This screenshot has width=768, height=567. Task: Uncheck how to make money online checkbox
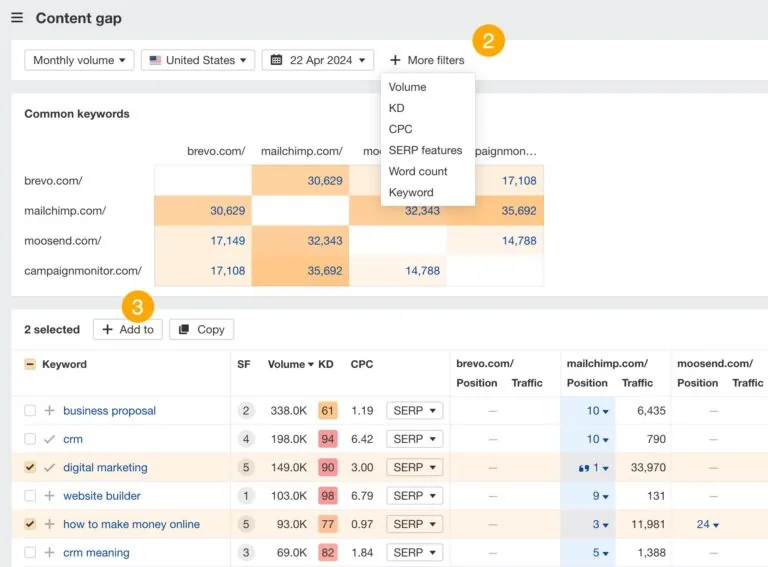(x=30, y=524)
